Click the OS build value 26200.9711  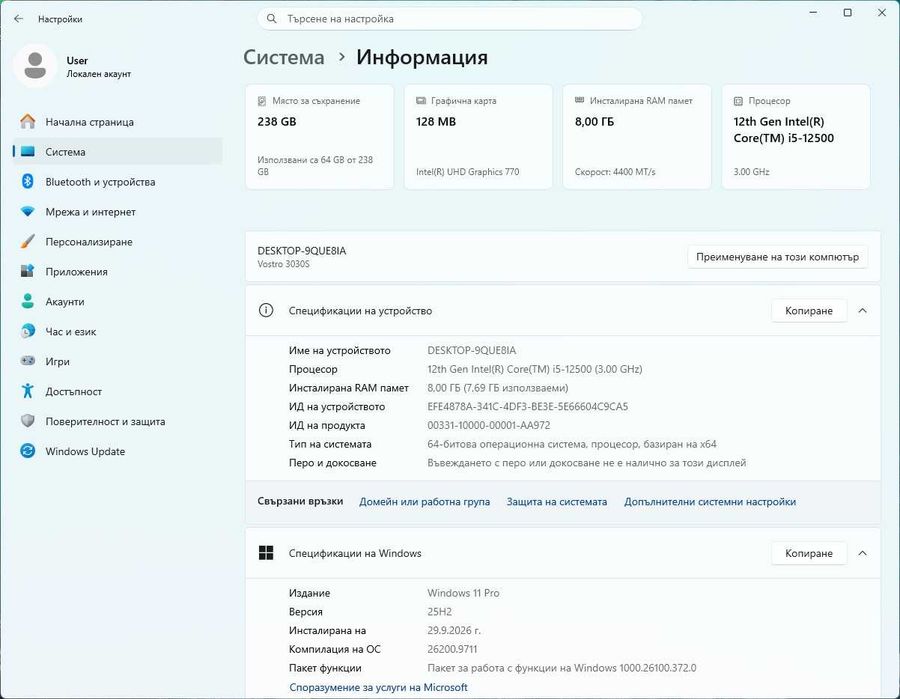pos(452,649)
